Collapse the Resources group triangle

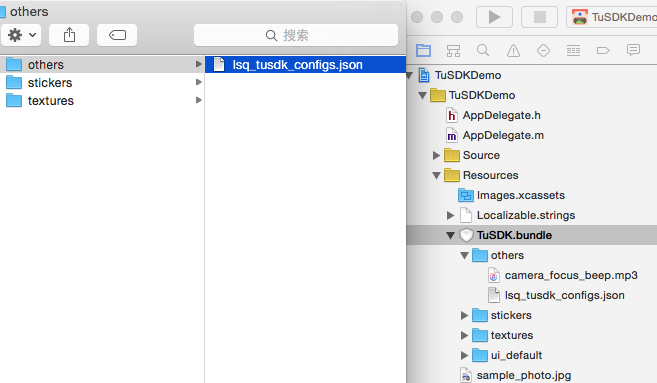(x=436, y=176)
